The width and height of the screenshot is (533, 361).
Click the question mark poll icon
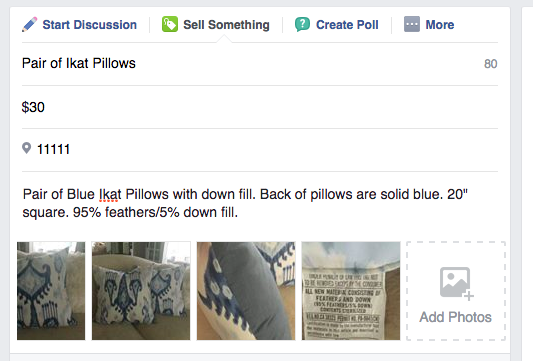pyautogui.click(x=302, y=24)
